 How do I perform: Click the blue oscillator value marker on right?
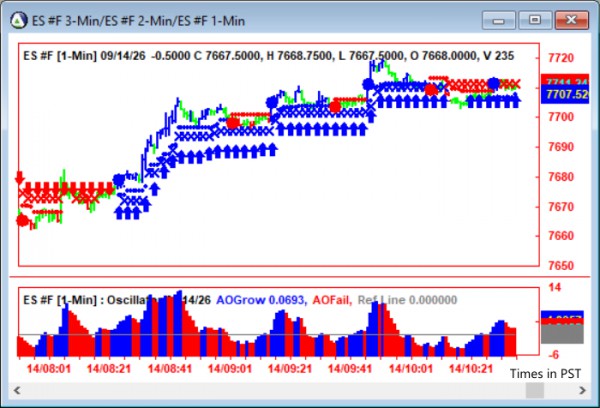562,315
